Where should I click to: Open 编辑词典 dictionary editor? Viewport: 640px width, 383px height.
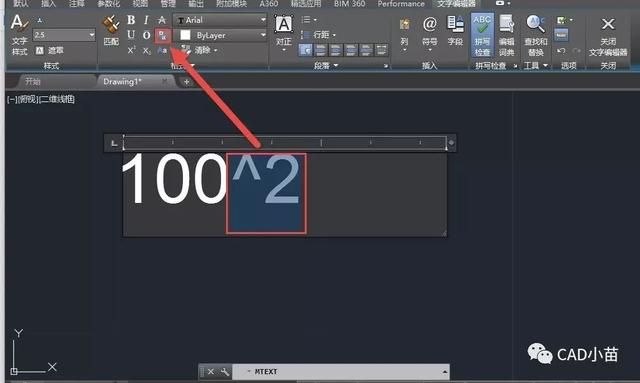pyautogui.click(x=507, y=35)
